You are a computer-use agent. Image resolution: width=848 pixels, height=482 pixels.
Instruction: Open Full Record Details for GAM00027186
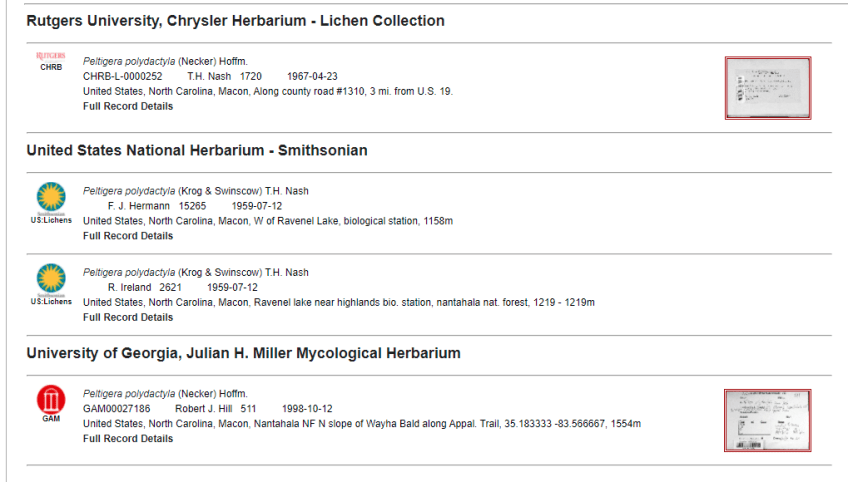click(128, 438)
